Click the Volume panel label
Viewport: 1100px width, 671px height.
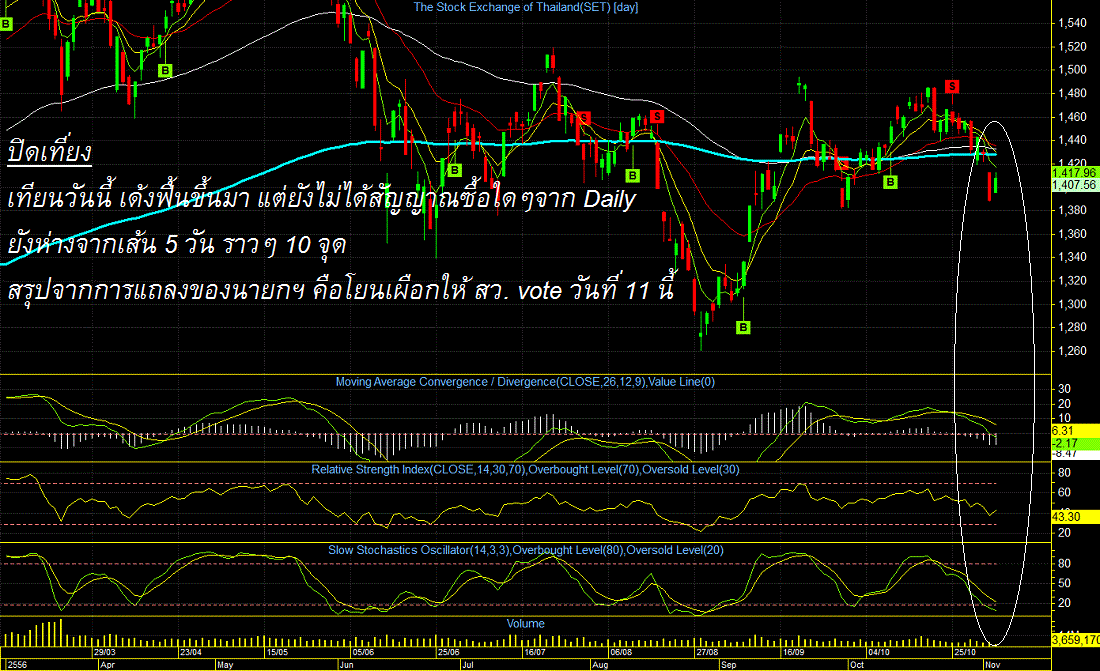pyautogui.click(x=525, y=623)
